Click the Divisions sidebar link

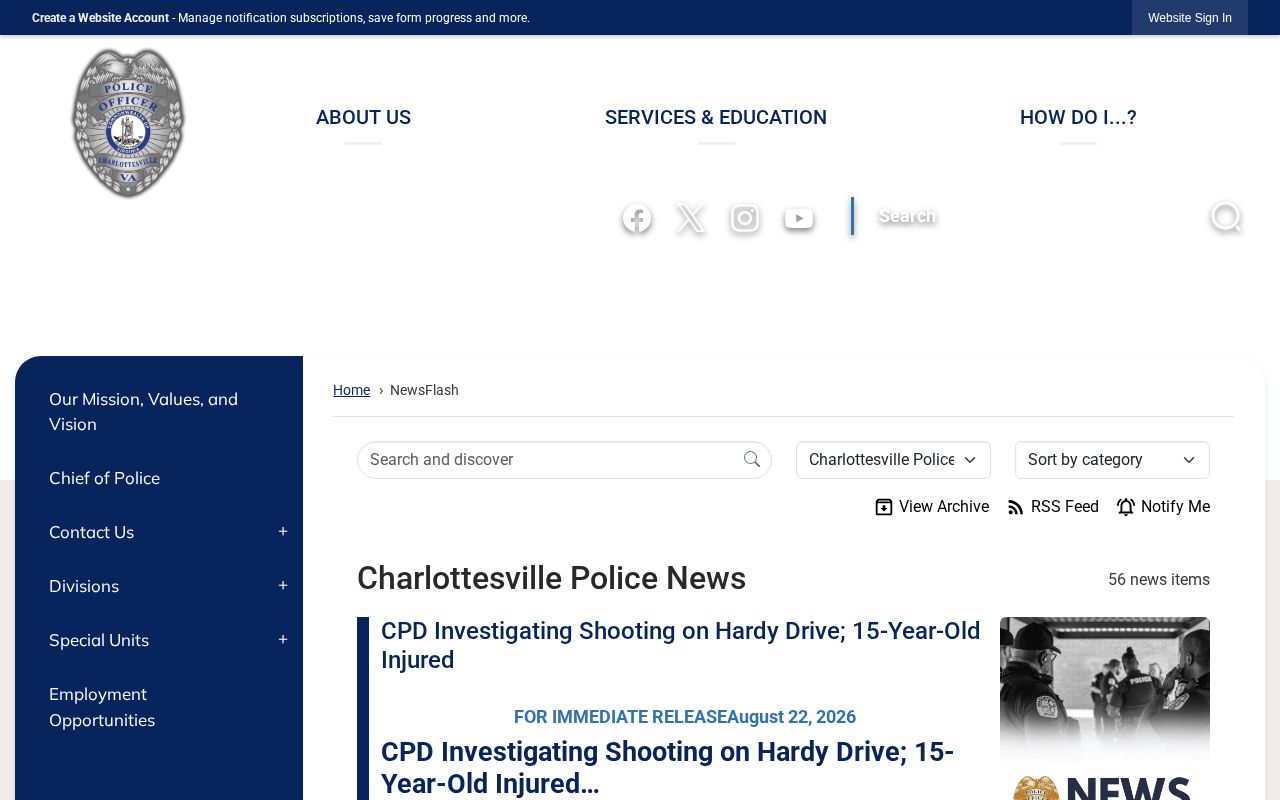click(84, 586)
